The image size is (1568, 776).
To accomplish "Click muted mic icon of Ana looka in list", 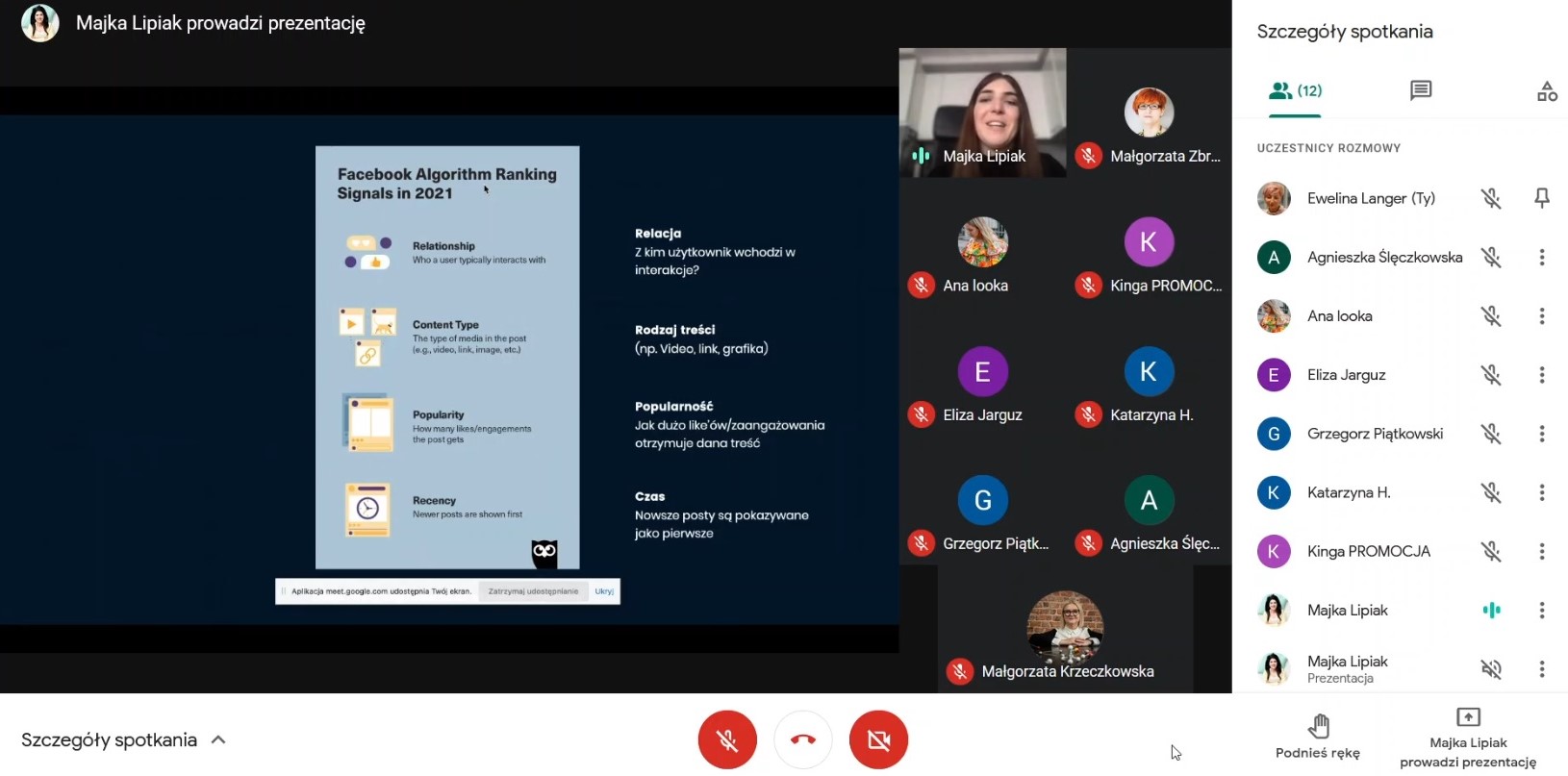I will click(1491, 315).
